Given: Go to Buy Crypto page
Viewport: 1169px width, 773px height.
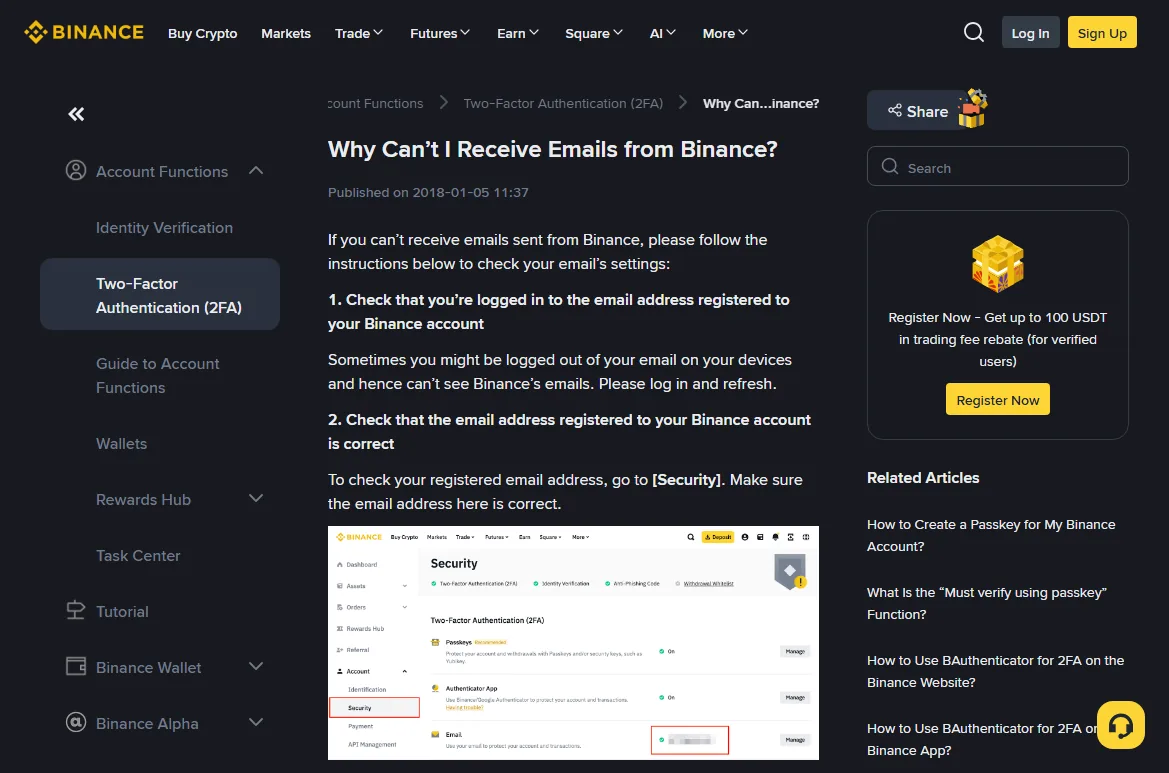Looking at the screenshot, I should click(x=202, y=33).
